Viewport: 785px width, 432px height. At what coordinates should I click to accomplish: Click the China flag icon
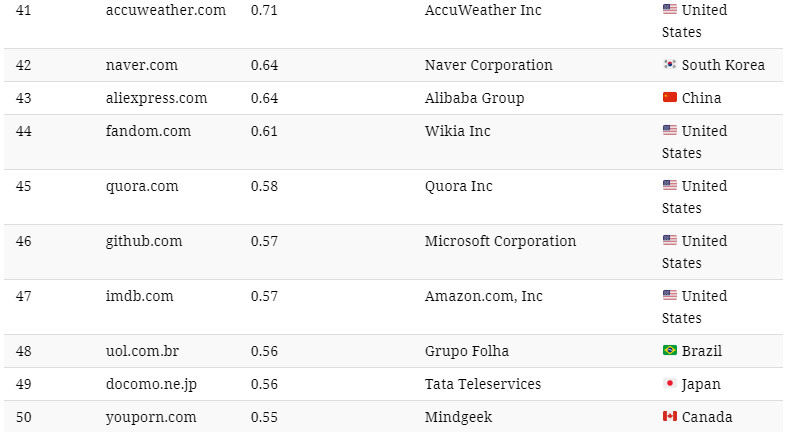(669, 98)
